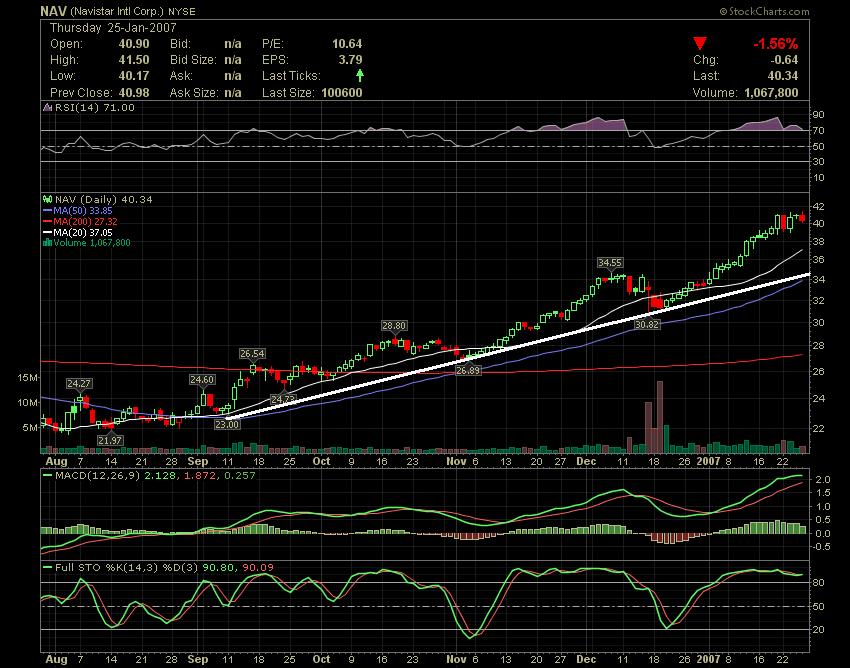Click the 26.89 price low label

468,371
